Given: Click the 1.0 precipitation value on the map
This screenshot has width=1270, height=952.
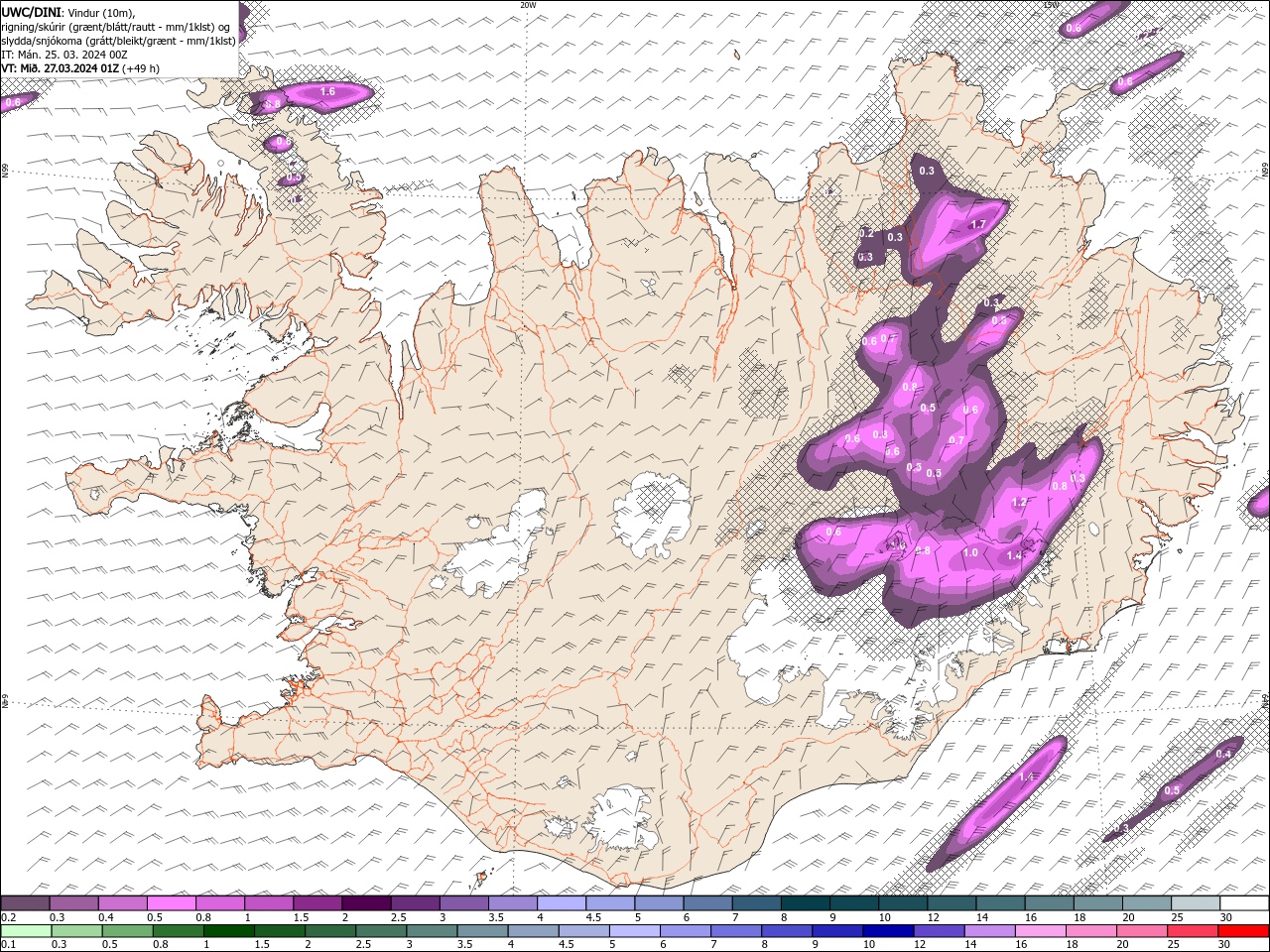Looking at the screenshot, I should (971, 552).
